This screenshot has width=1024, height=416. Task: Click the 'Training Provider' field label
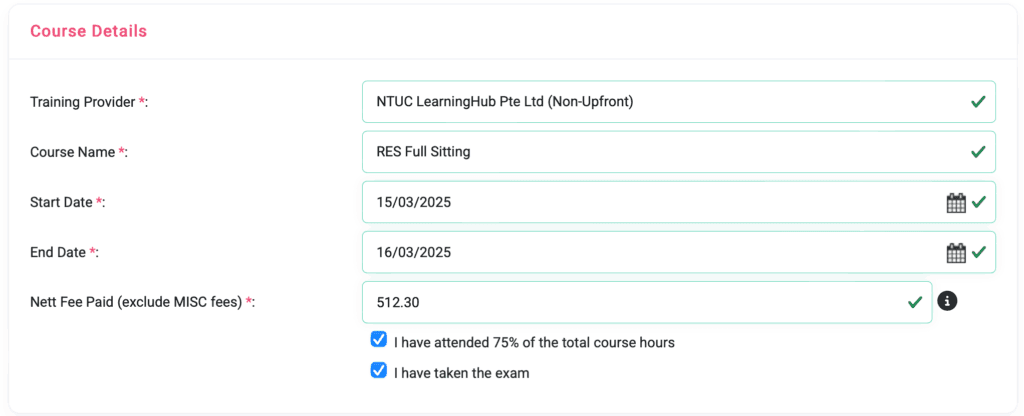(84, 102)
